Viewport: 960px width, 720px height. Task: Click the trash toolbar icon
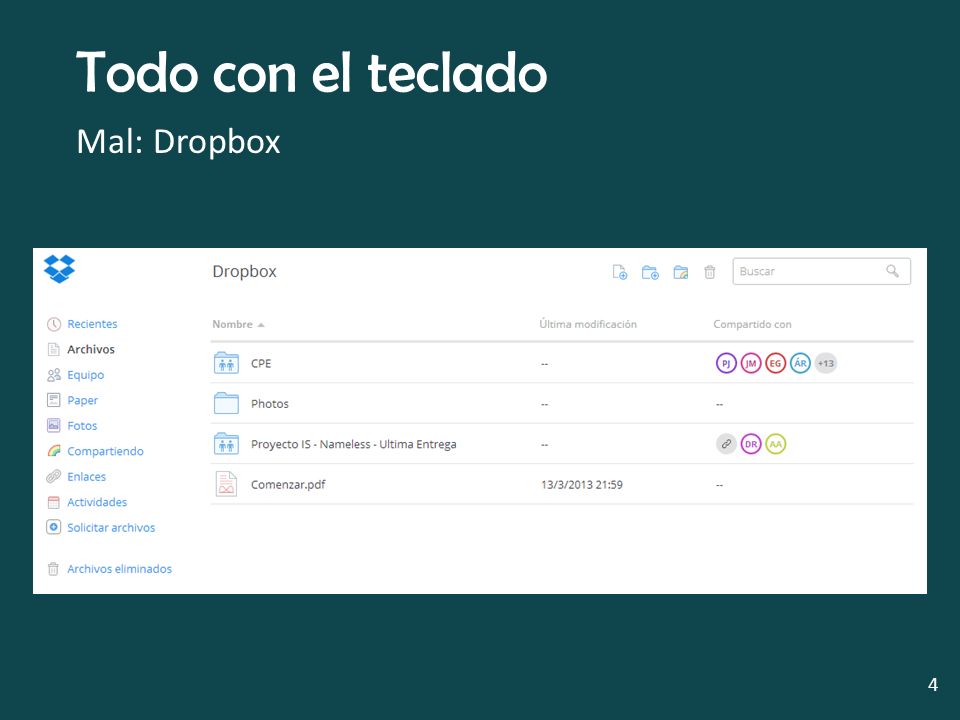pyautogui.click(x=710, y=272)
